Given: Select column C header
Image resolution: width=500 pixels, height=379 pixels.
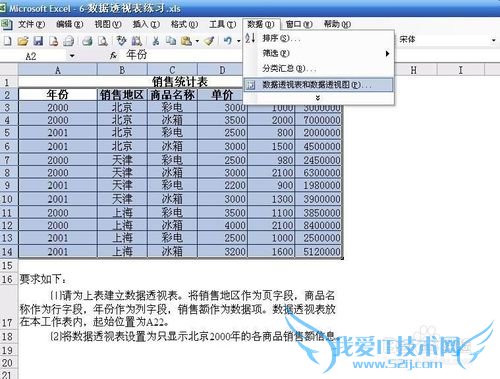Looking at the screenshot, I should pyautogui.click(x=172, y=70).
